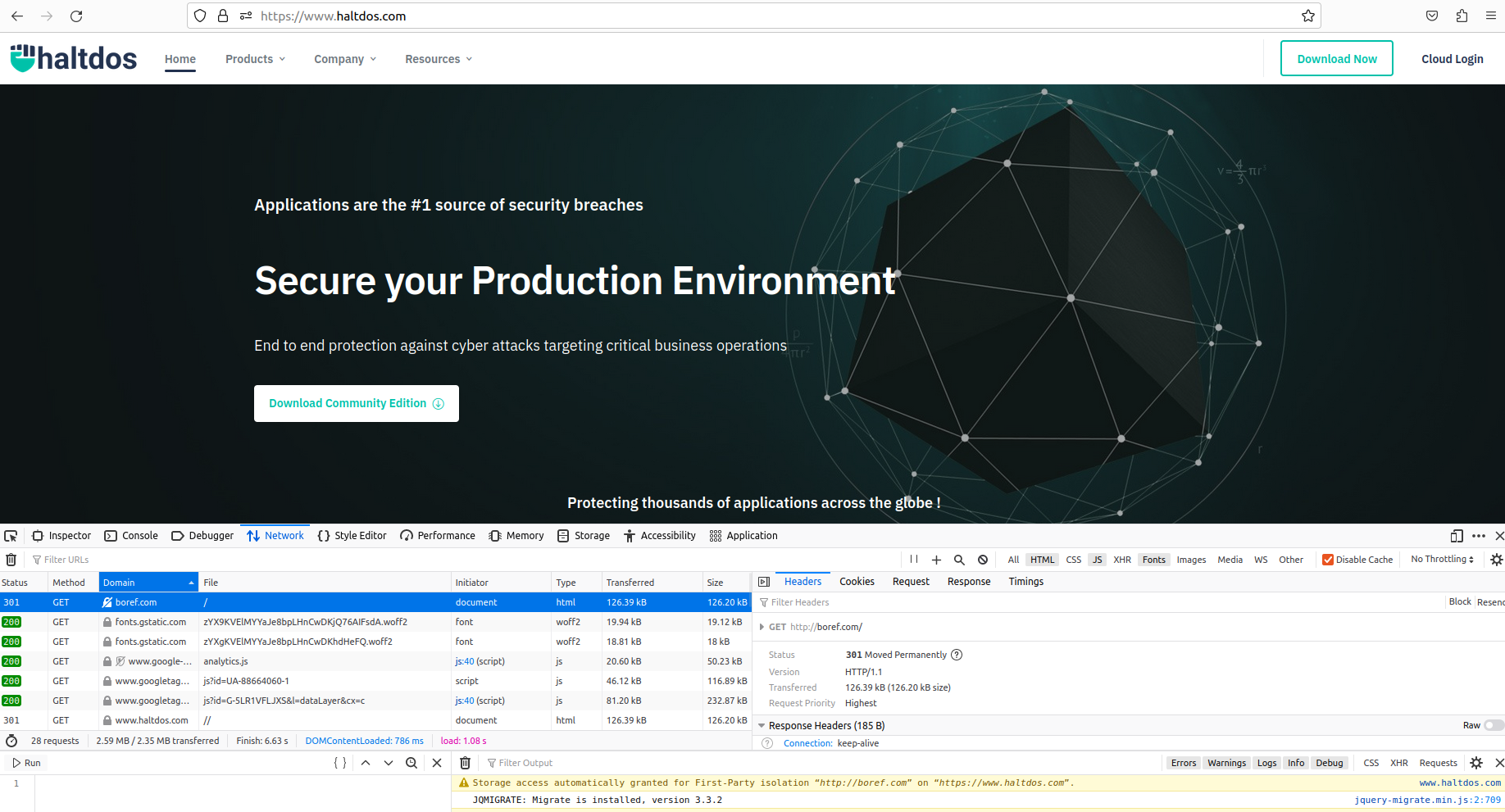This screenshot has width=1505, height=812.
Task: Click the Pocket save icon
Action: [1432, 16]
